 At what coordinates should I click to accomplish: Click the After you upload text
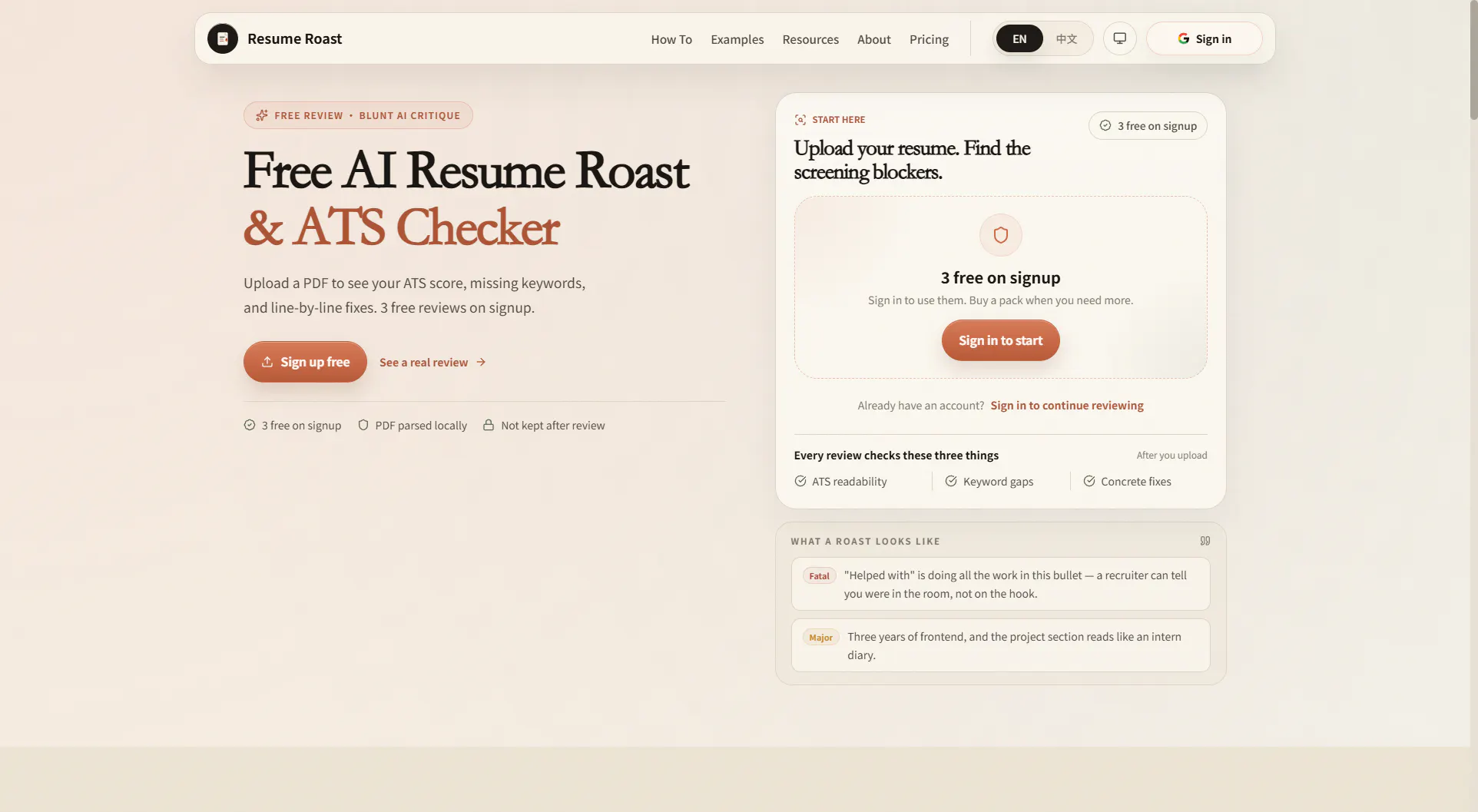(x=1171, y=456)
